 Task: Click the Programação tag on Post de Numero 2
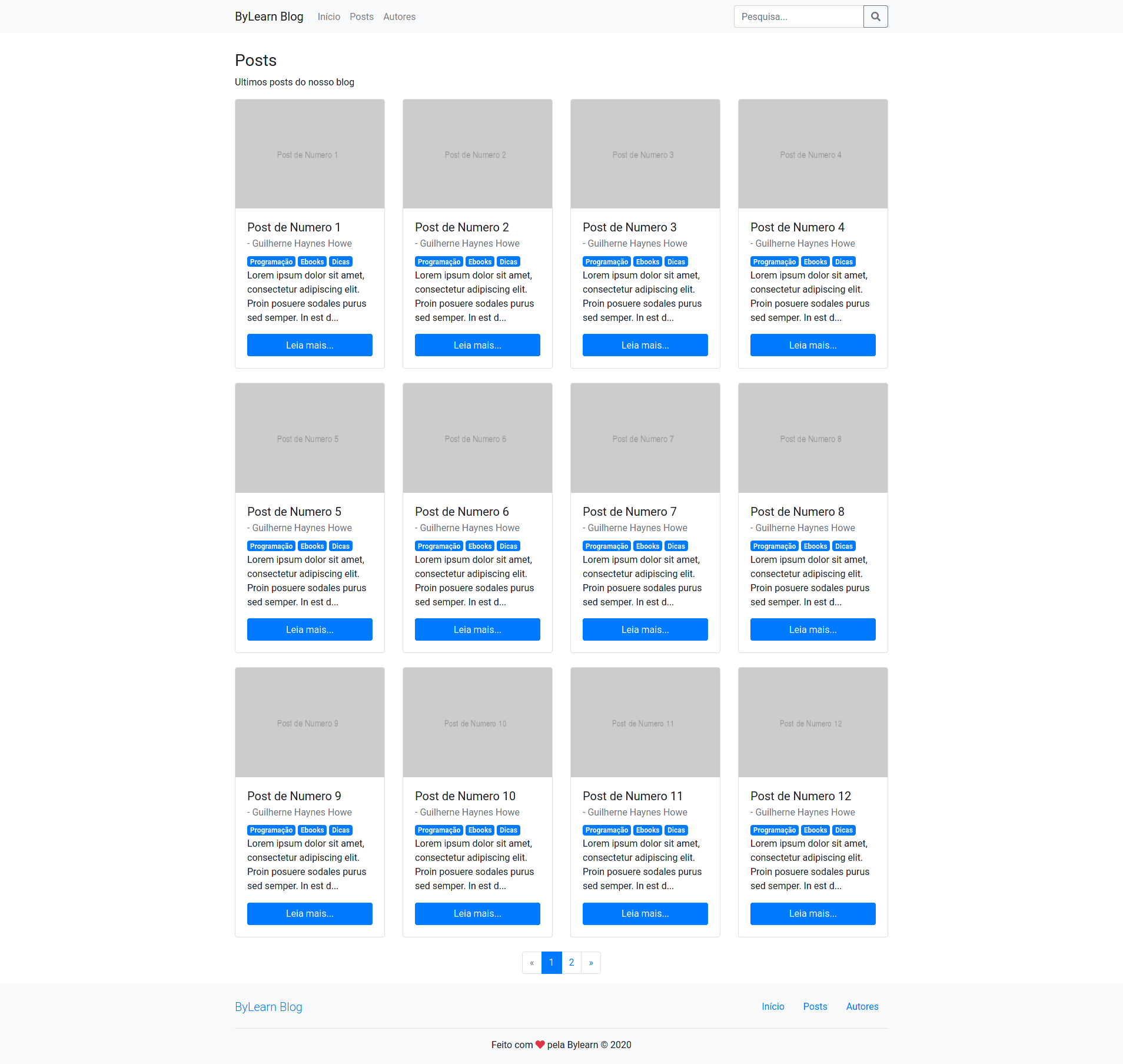click(x=439, y=262)
